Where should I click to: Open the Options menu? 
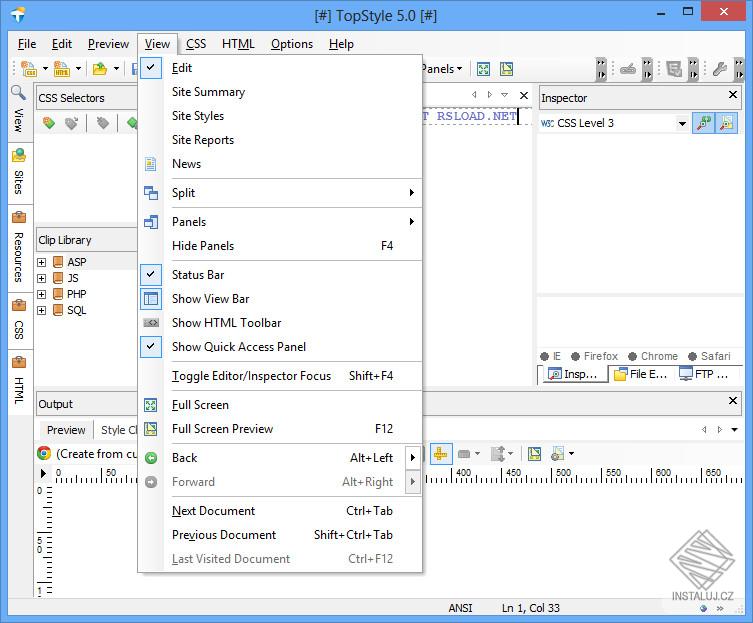[x=291, y=44]
